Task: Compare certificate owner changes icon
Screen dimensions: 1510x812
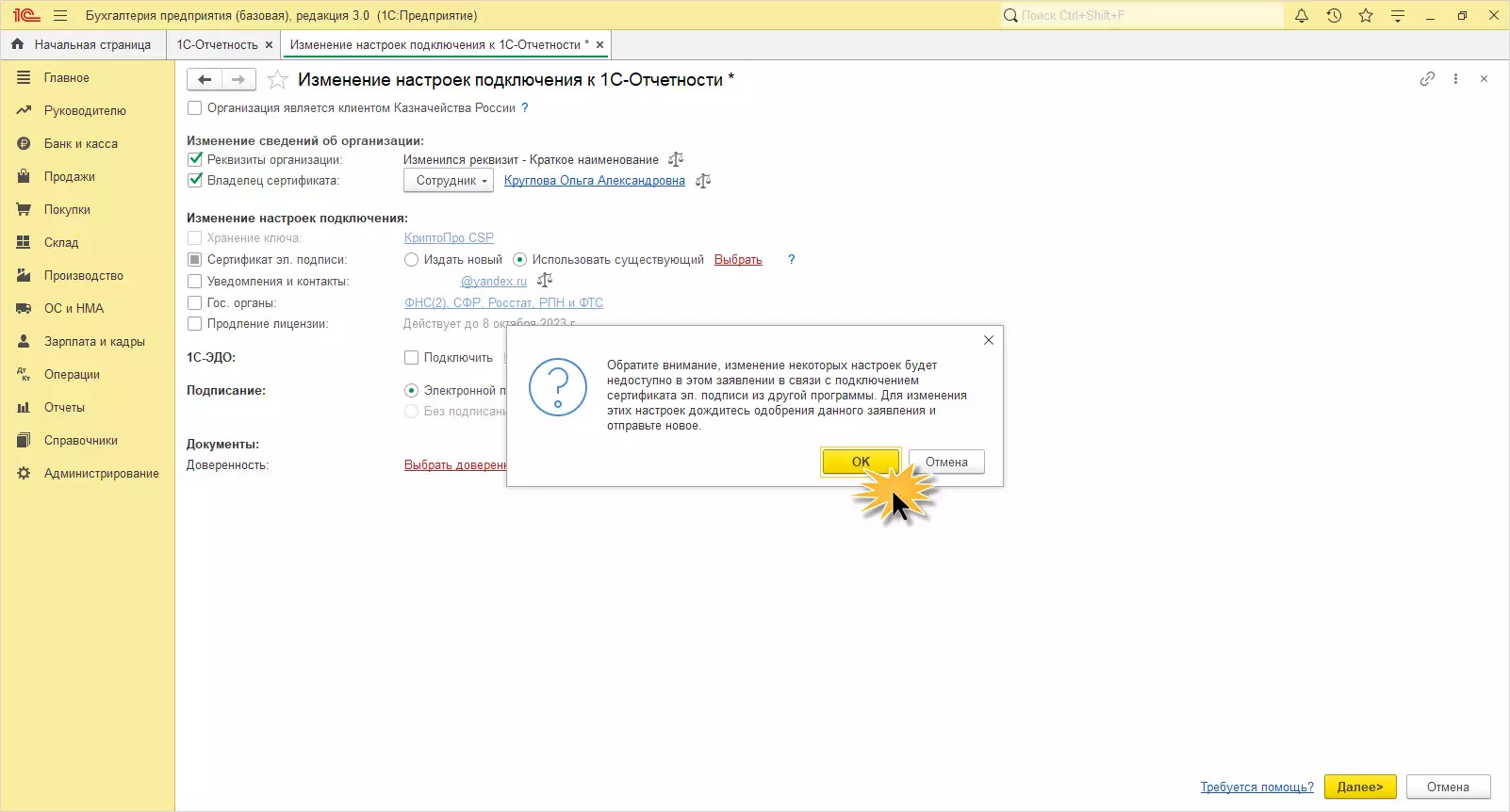Action: (703, 180)
